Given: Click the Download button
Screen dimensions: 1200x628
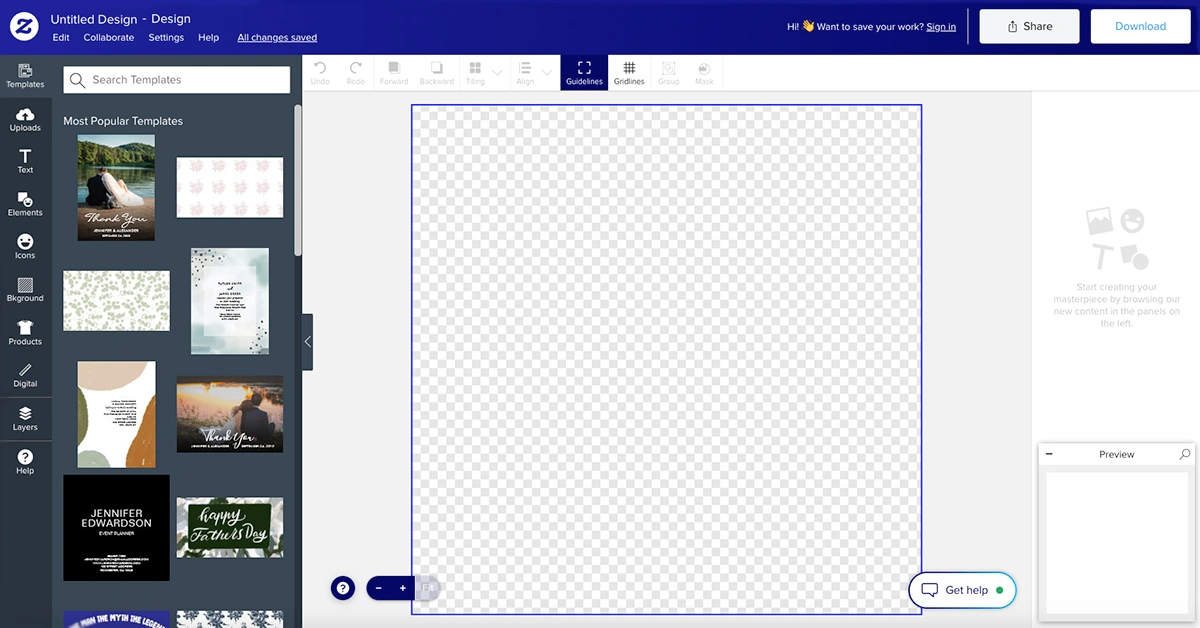Looking at the screenshot, I should [x=1140, y=27].
